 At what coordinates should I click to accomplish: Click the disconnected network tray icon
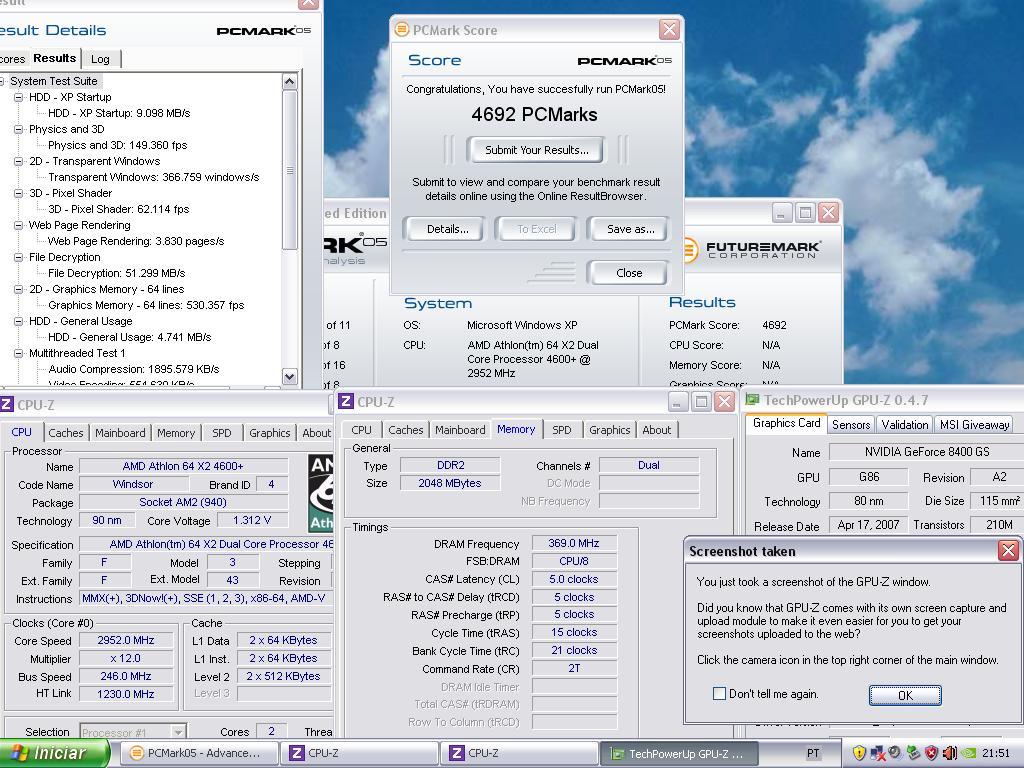pyautogui.click(x=878, y=754)
